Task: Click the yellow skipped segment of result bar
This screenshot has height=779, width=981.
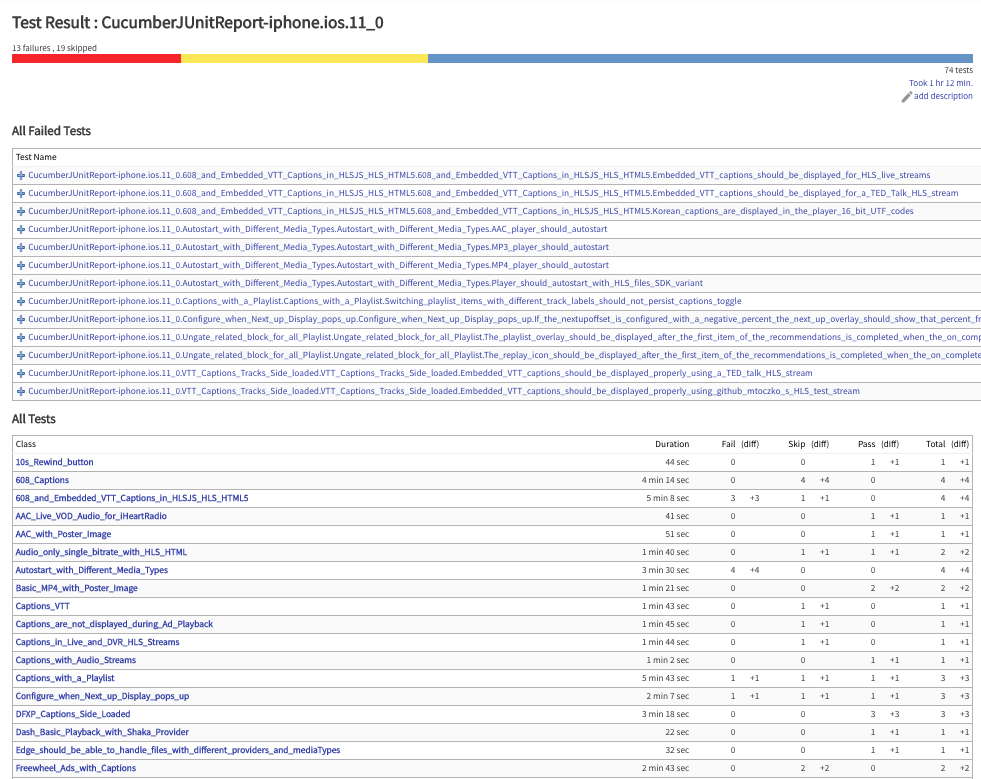Action: 305,59
